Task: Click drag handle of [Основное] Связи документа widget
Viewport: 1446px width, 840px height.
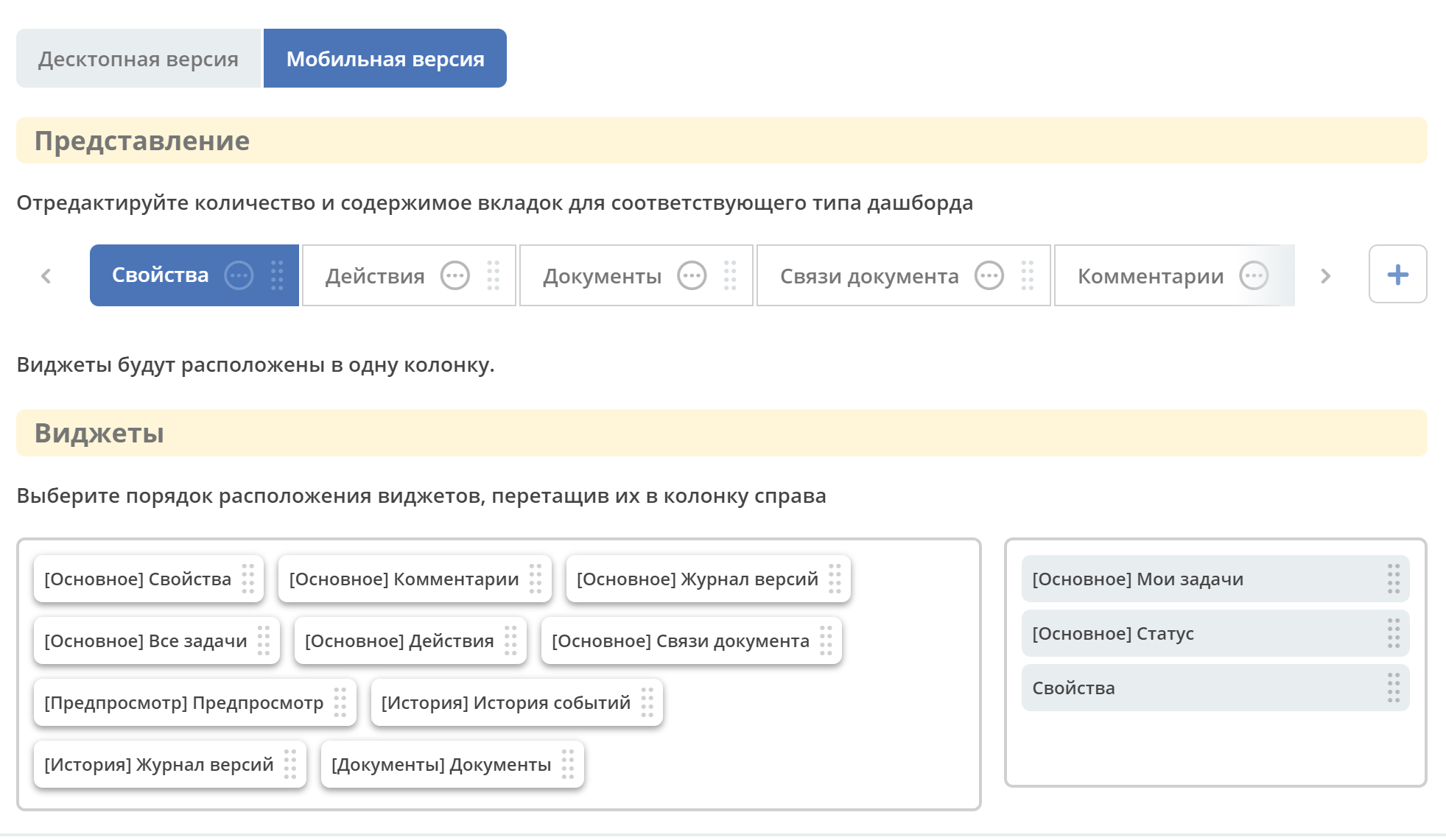Action: click(x=826, y=640)
